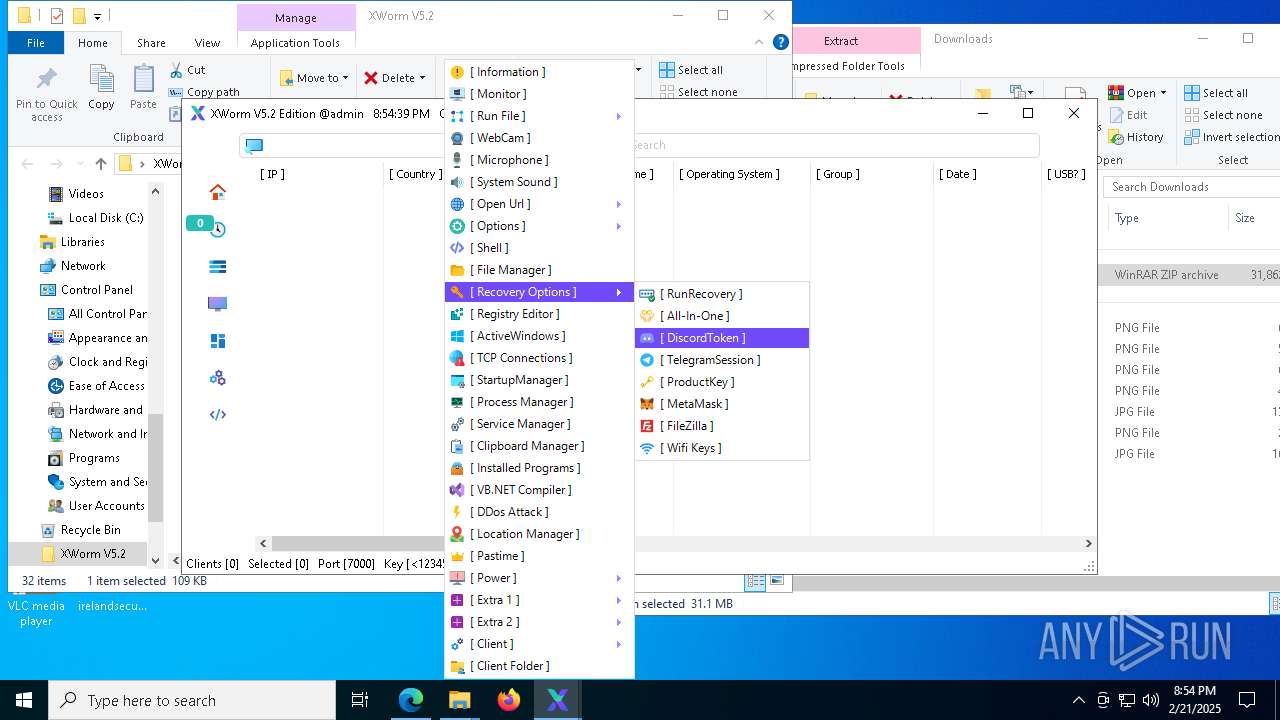Select [ ProductKey ] submenu item

pyautogui.click(x=722, y=382)
